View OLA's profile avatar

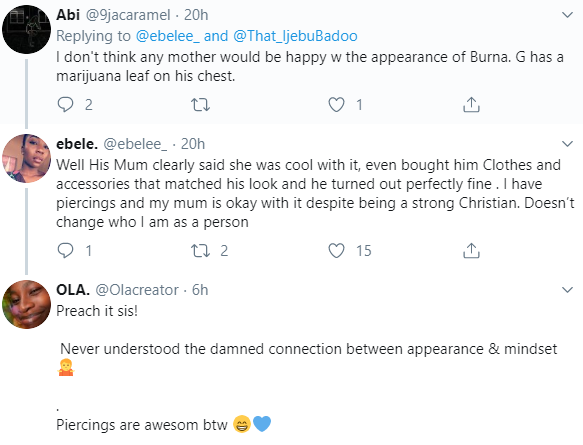click(26, 304)
